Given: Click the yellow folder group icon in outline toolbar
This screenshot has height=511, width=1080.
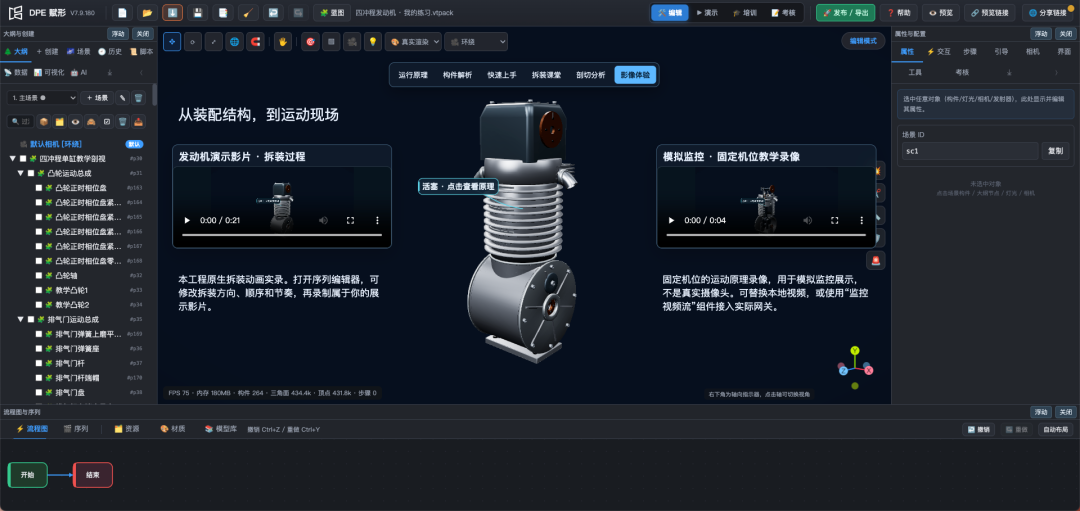Looking at the screenshot, I should click(60, 121).
